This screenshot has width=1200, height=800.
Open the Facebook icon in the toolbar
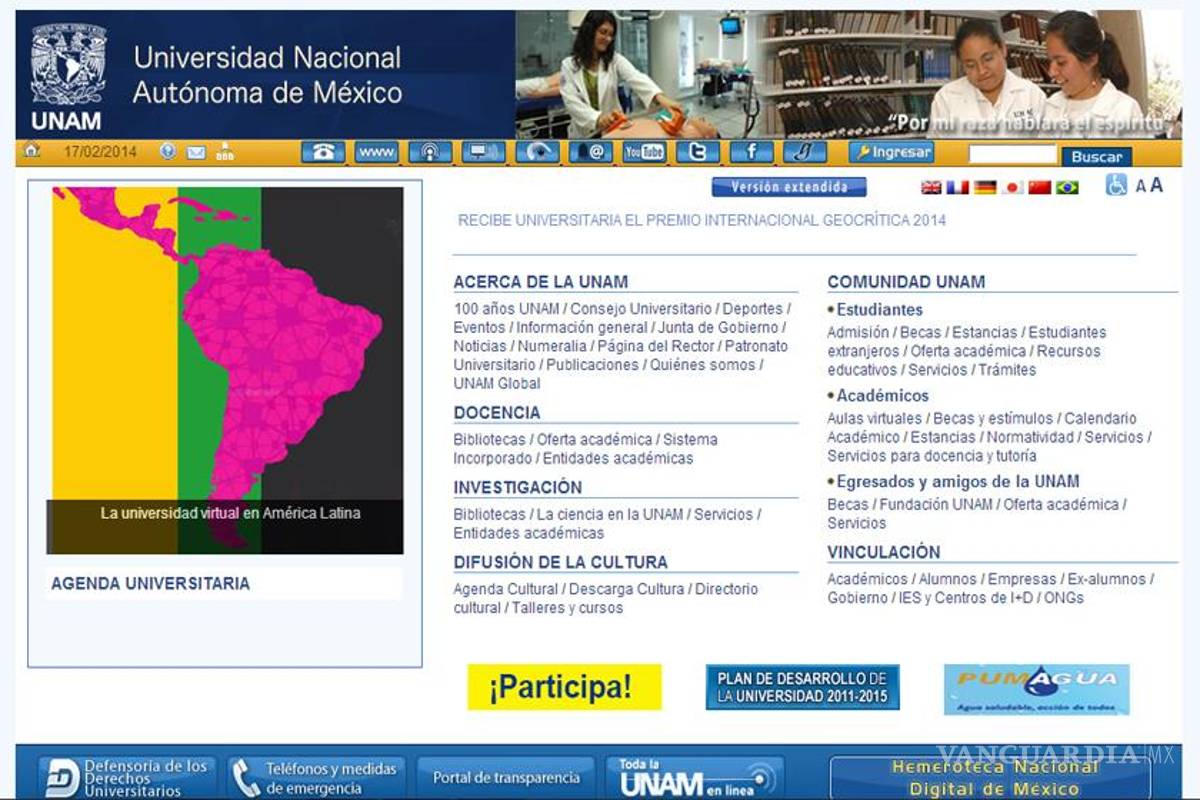(751, 152)
